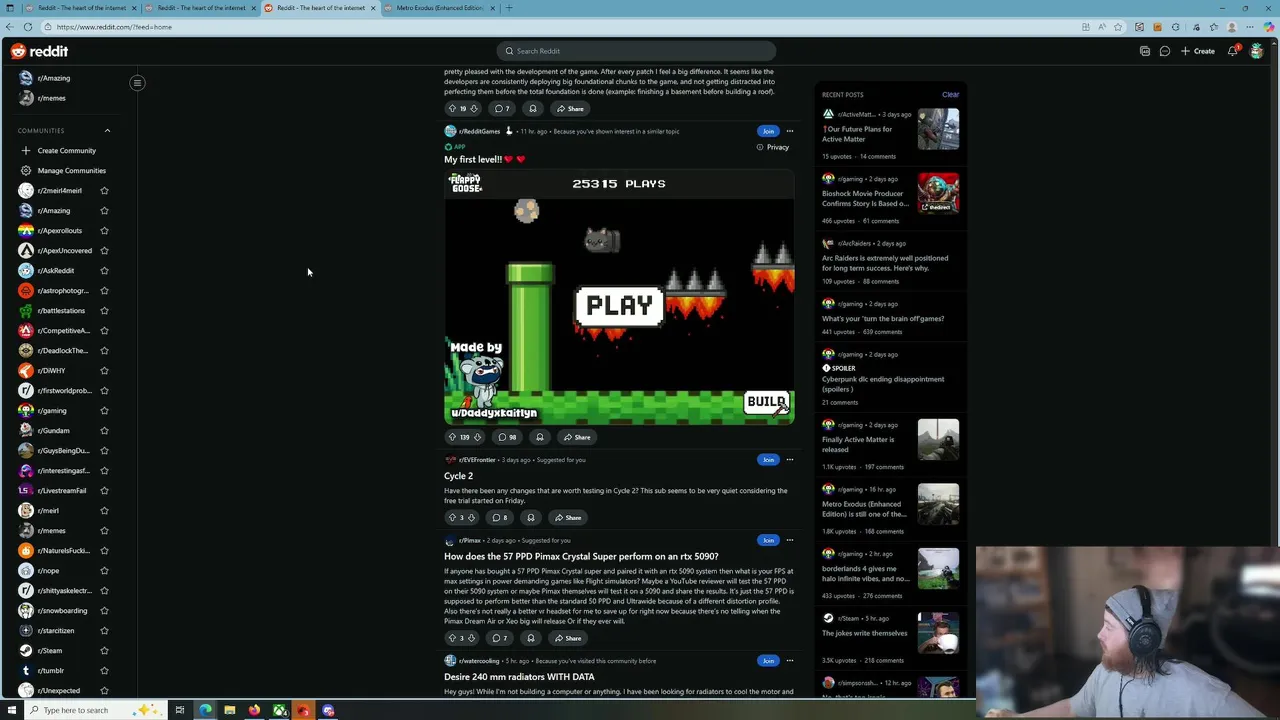Share the 'My first level!!' post
The width and height of the screenshot is (1280, 720).
point(576,437)
